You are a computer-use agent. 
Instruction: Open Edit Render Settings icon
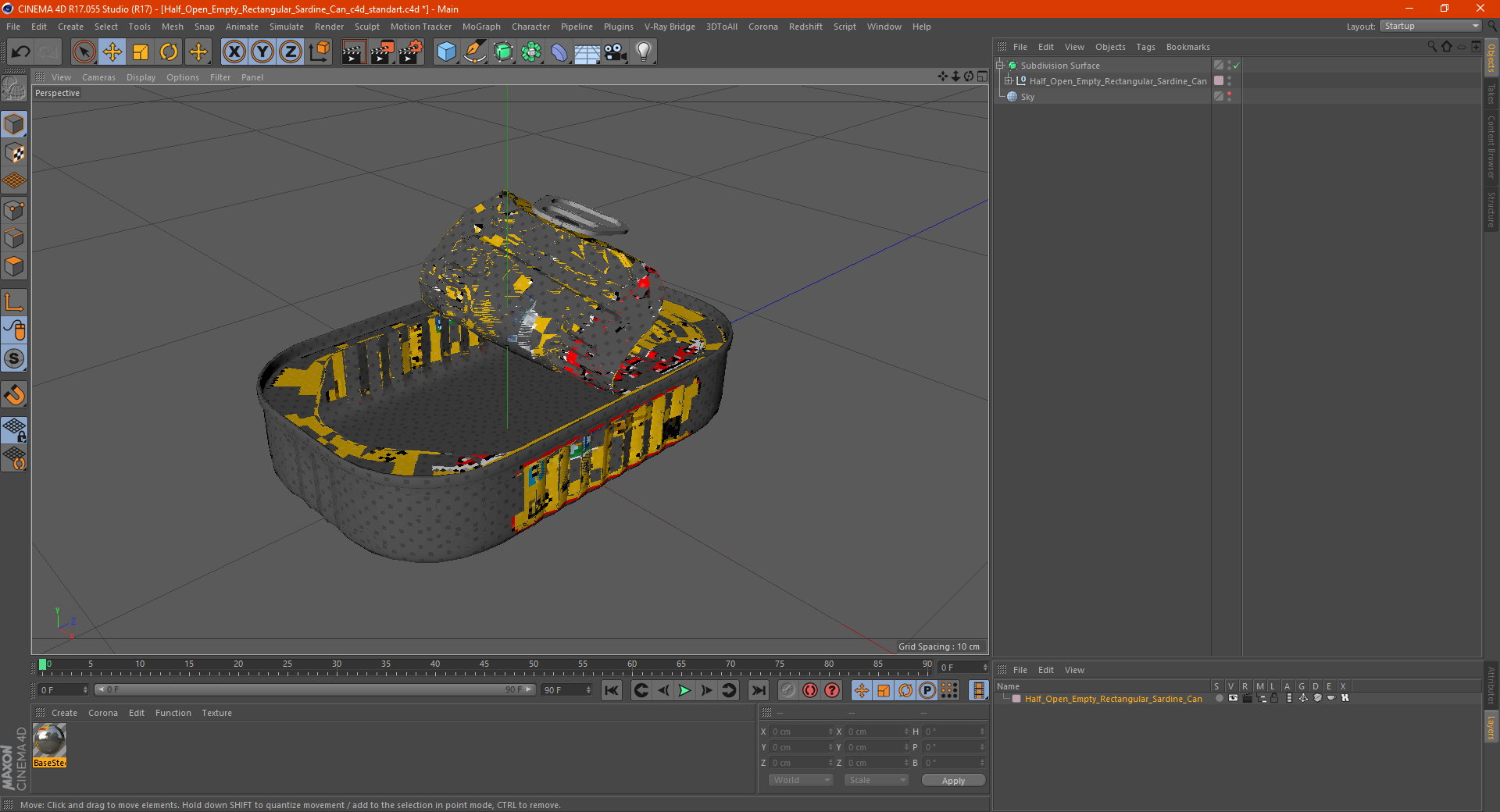(410, 52)
